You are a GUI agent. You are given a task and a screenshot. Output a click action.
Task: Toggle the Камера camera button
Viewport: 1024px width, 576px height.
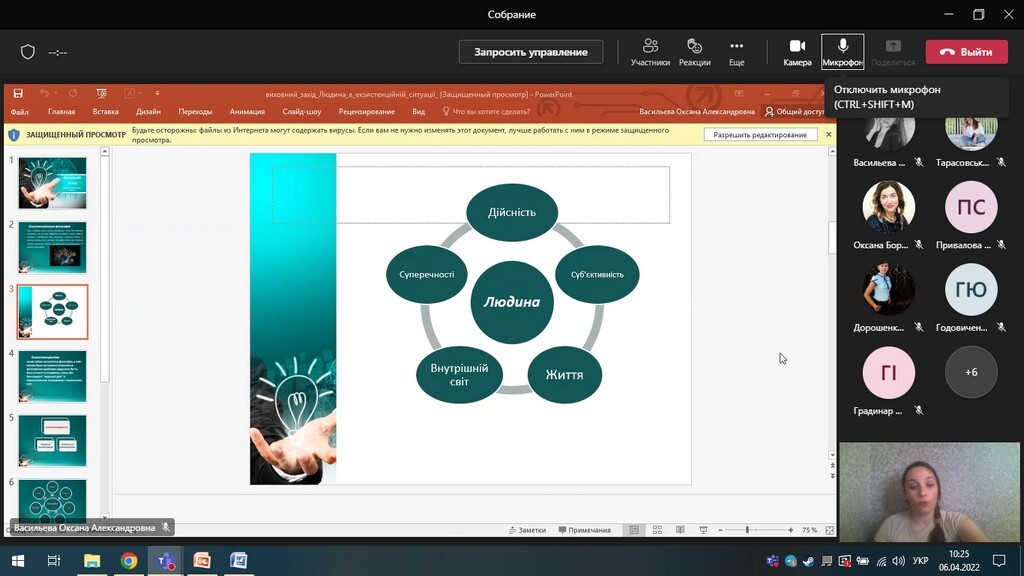[x=797, y=52]
